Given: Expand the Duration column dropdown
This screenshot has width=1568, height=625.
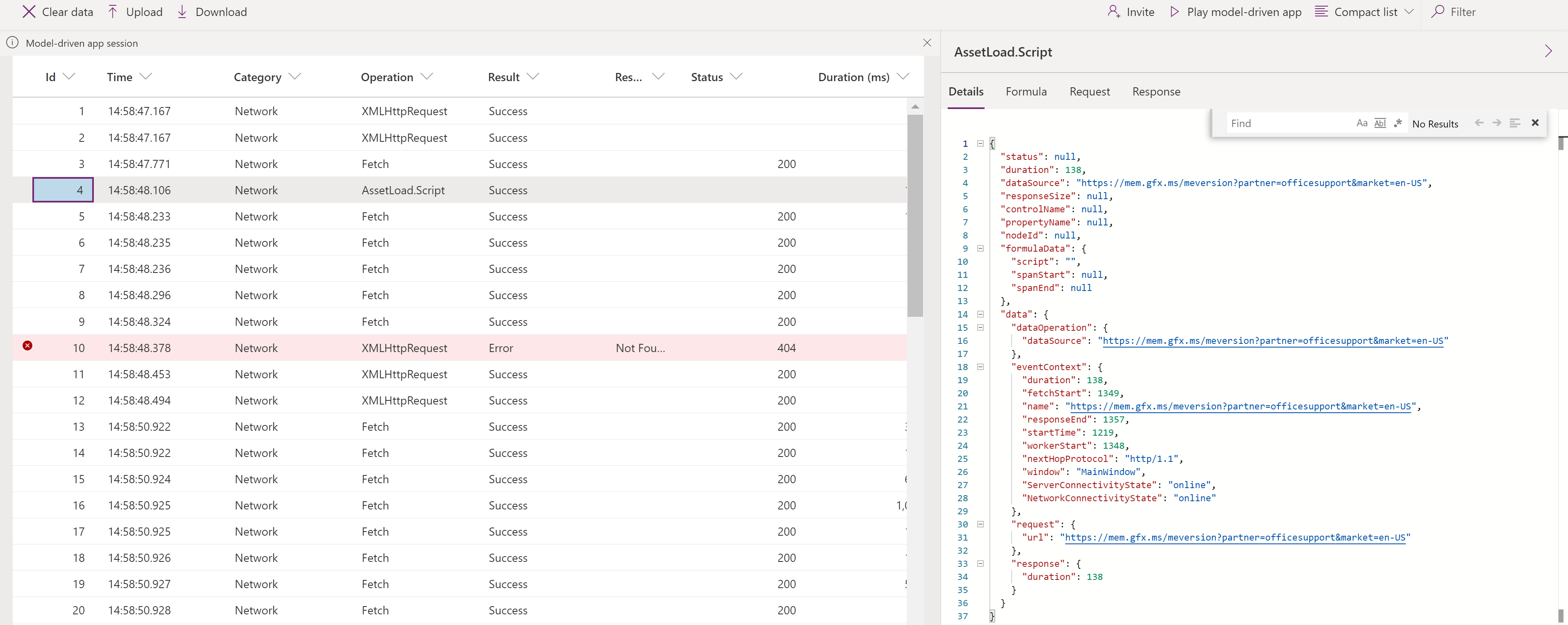Looking at the screenshot, I should point(901,77).
